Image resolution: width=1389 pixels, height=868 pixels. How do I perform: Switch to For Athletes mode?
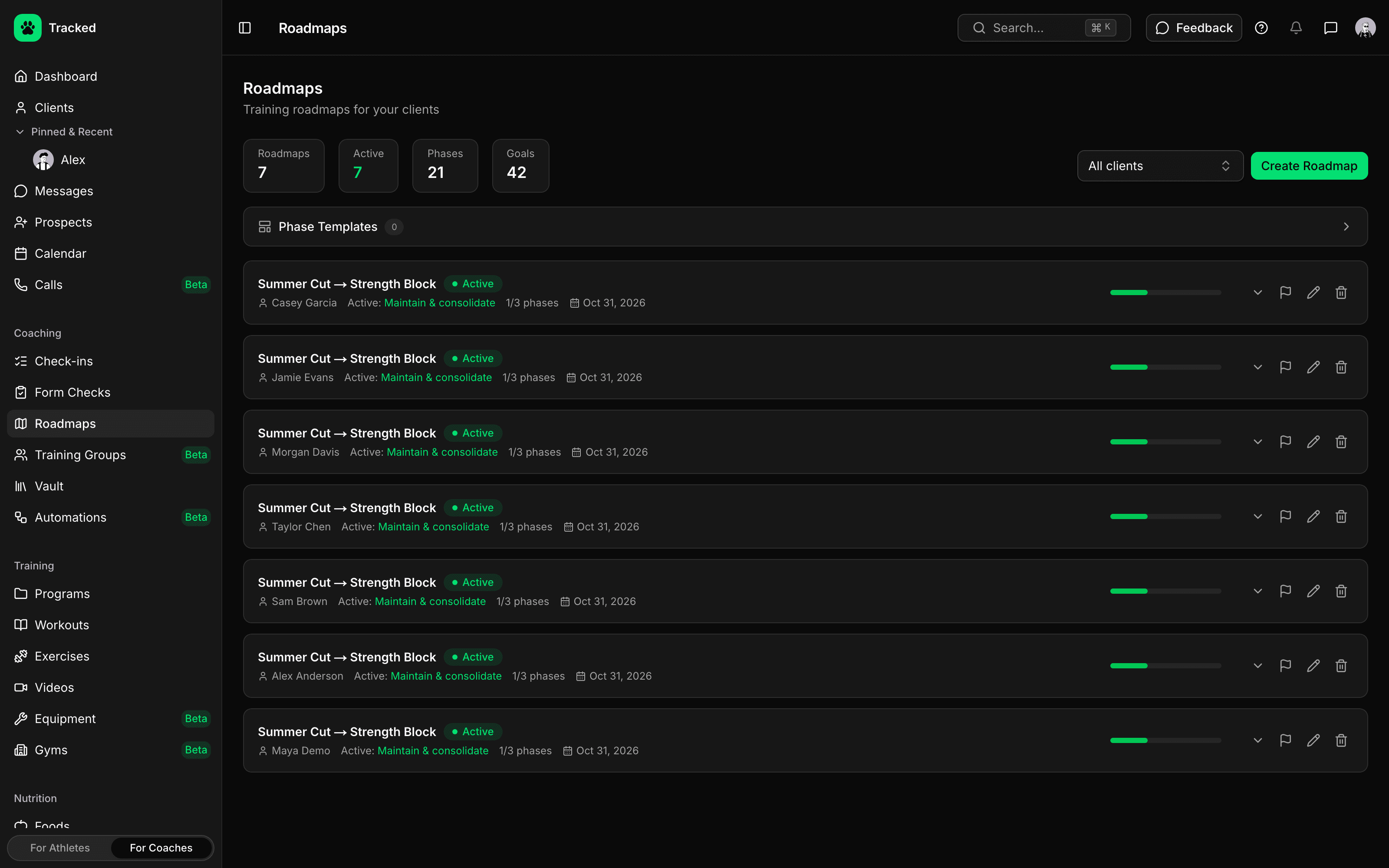[x=60, y=848]
